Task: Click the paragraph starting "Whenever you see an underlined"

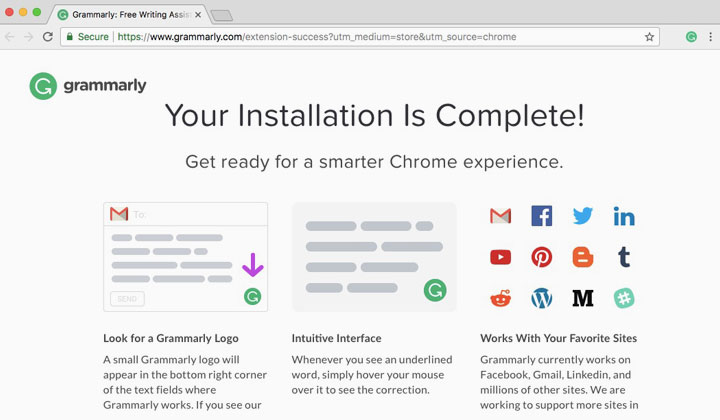Action: tap(372, 375)
